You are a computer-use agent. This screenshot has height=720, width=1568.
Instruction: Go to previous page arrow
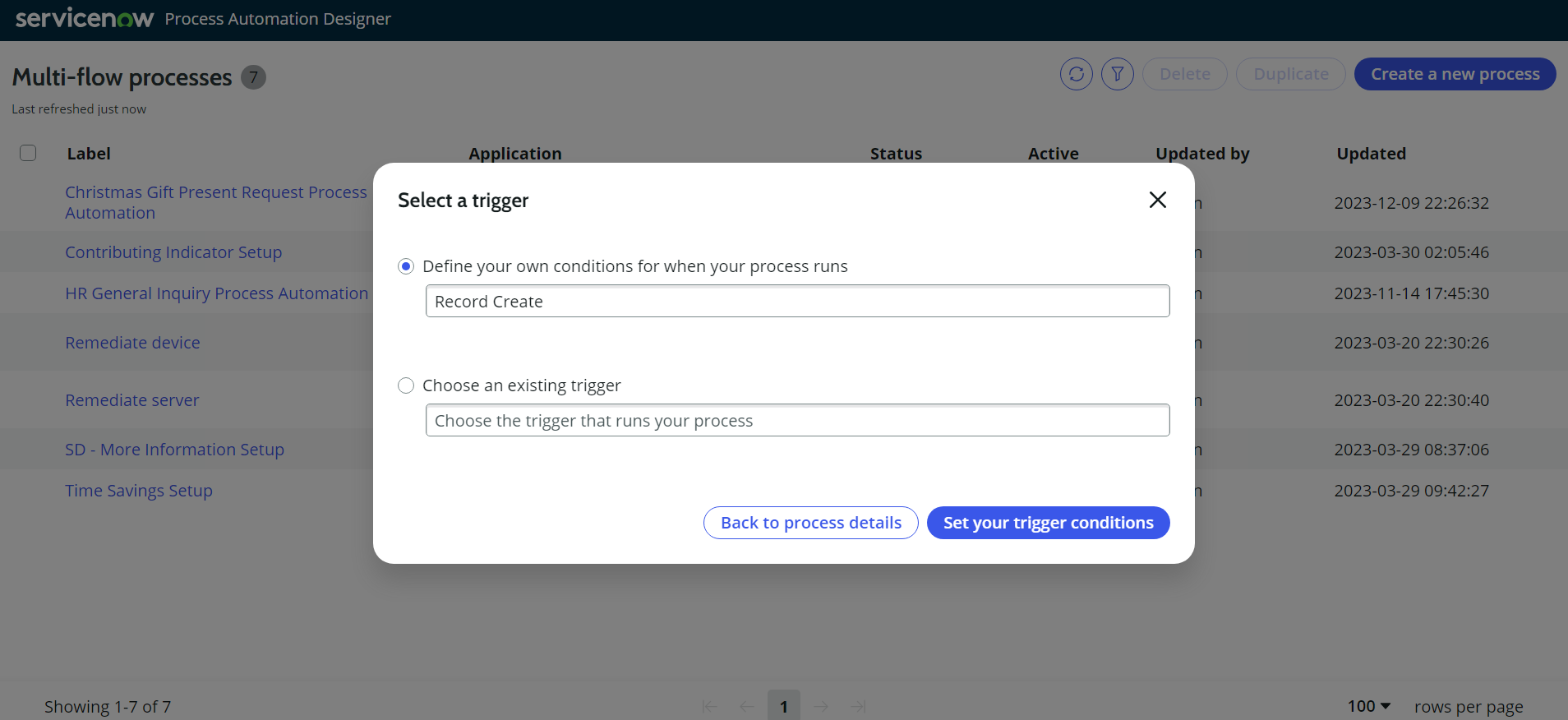coord(747,707)
